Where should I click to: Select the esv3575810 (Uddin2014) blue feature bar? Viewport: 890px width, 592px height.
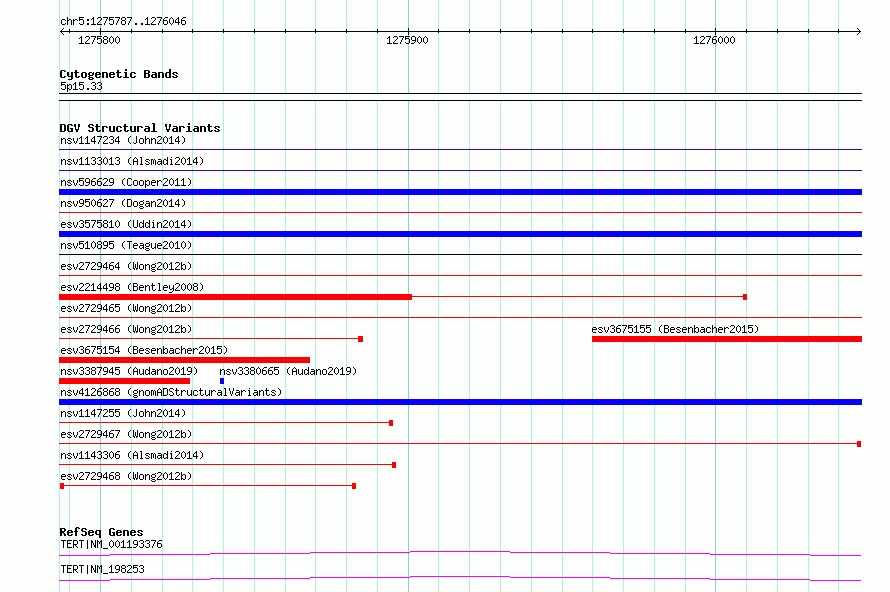pos(460,234)
